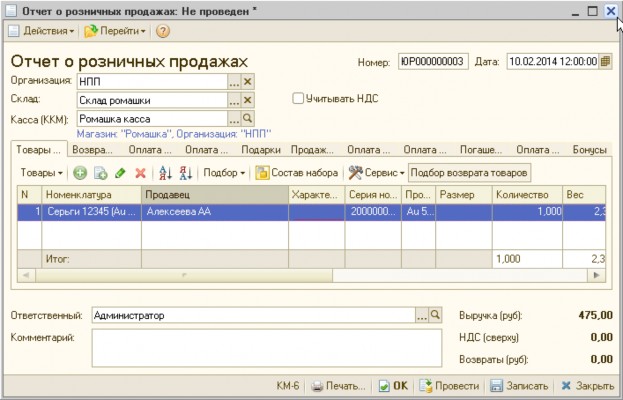Click the scrollbar left arrow

(26, 275)
